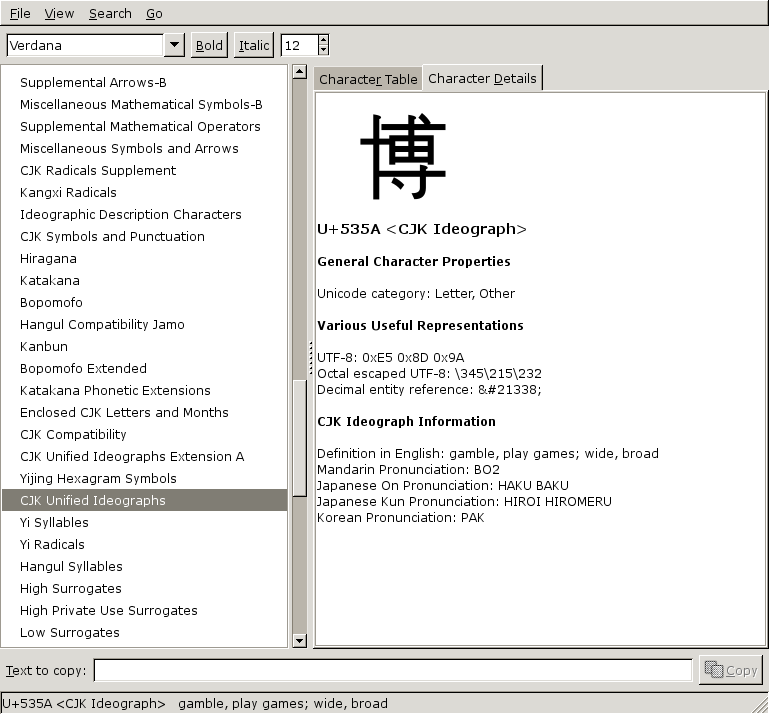The height and width of the screenshot is (714, 769).
Task: Open the Search menu
Action: (110, 14)
